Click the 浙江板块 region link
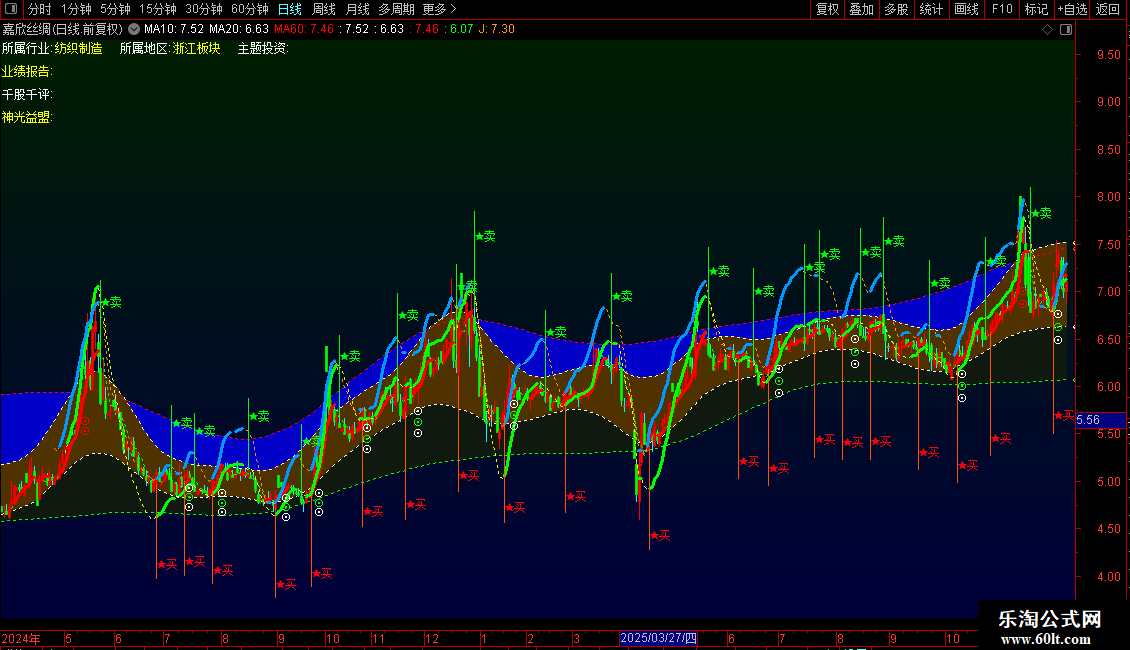 click(197, 48)
